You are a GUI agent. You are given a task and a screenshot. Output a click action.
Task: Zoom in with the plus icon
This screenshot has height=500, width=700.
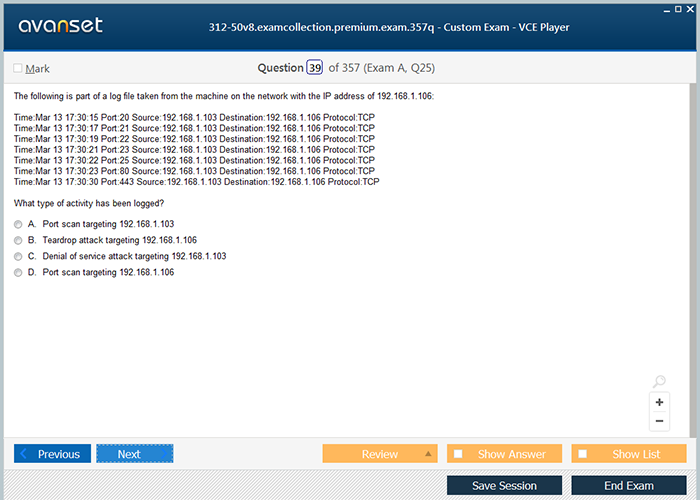(x=659, y=402)
